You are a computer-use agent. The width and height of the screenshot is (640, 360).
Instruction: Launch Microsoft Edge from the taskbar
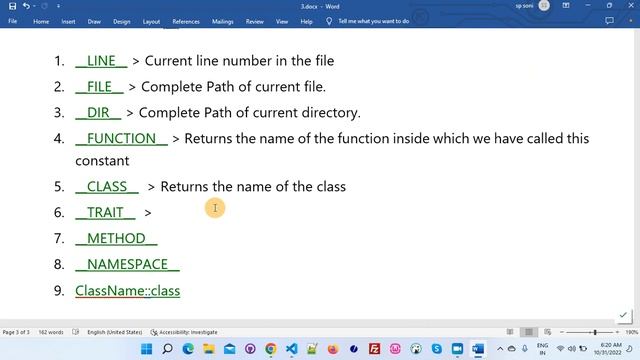pyautogui.click(x=188, y=349)
